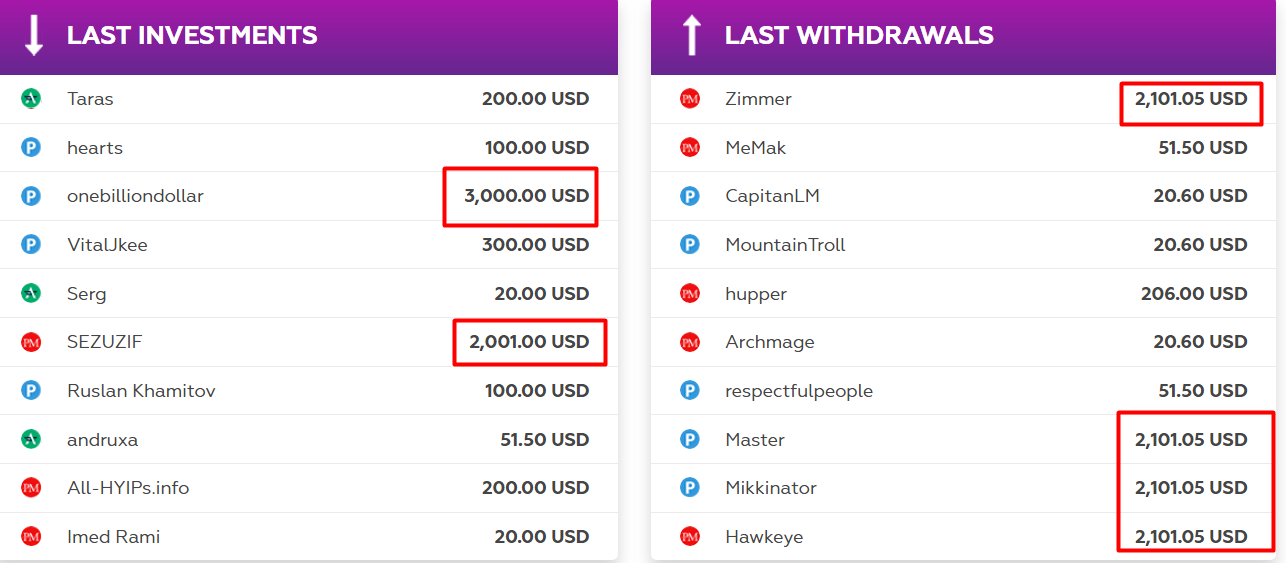Click the Last Investments header title
The height and width of the screenshot is (563, 1286).
coord(192,36)
